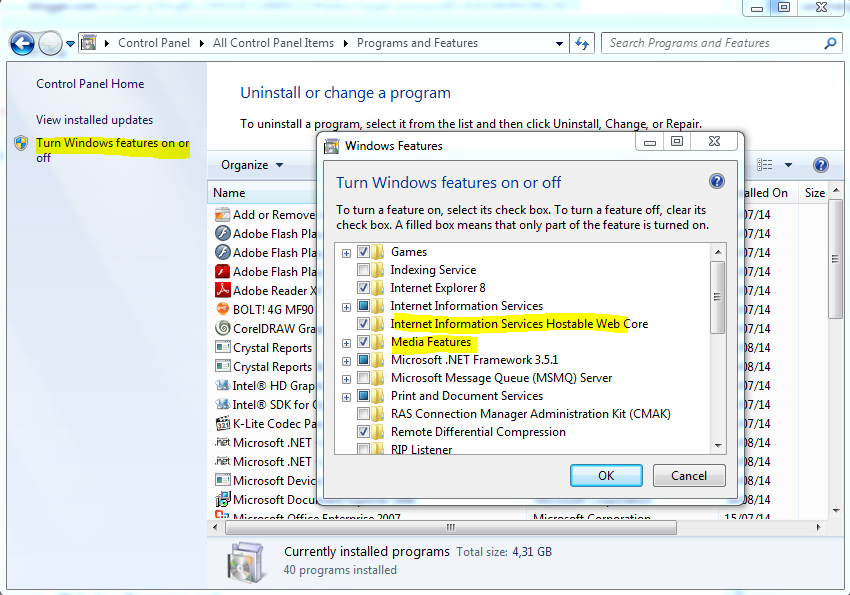The height and width of the screenshot is (595, 850).
Task: Click the Internet Explorer 8 folder icon
Action: 378,288
